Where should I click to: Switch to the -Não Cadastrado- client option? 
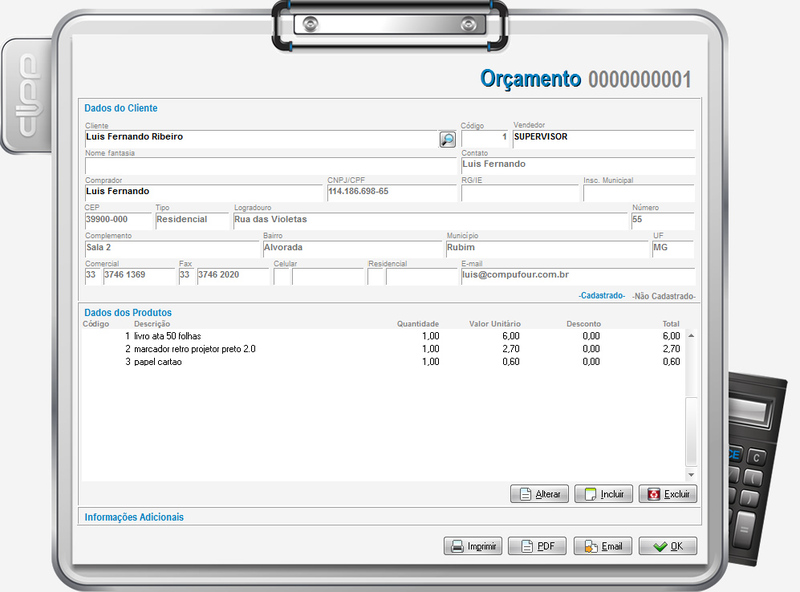(664, 296)
